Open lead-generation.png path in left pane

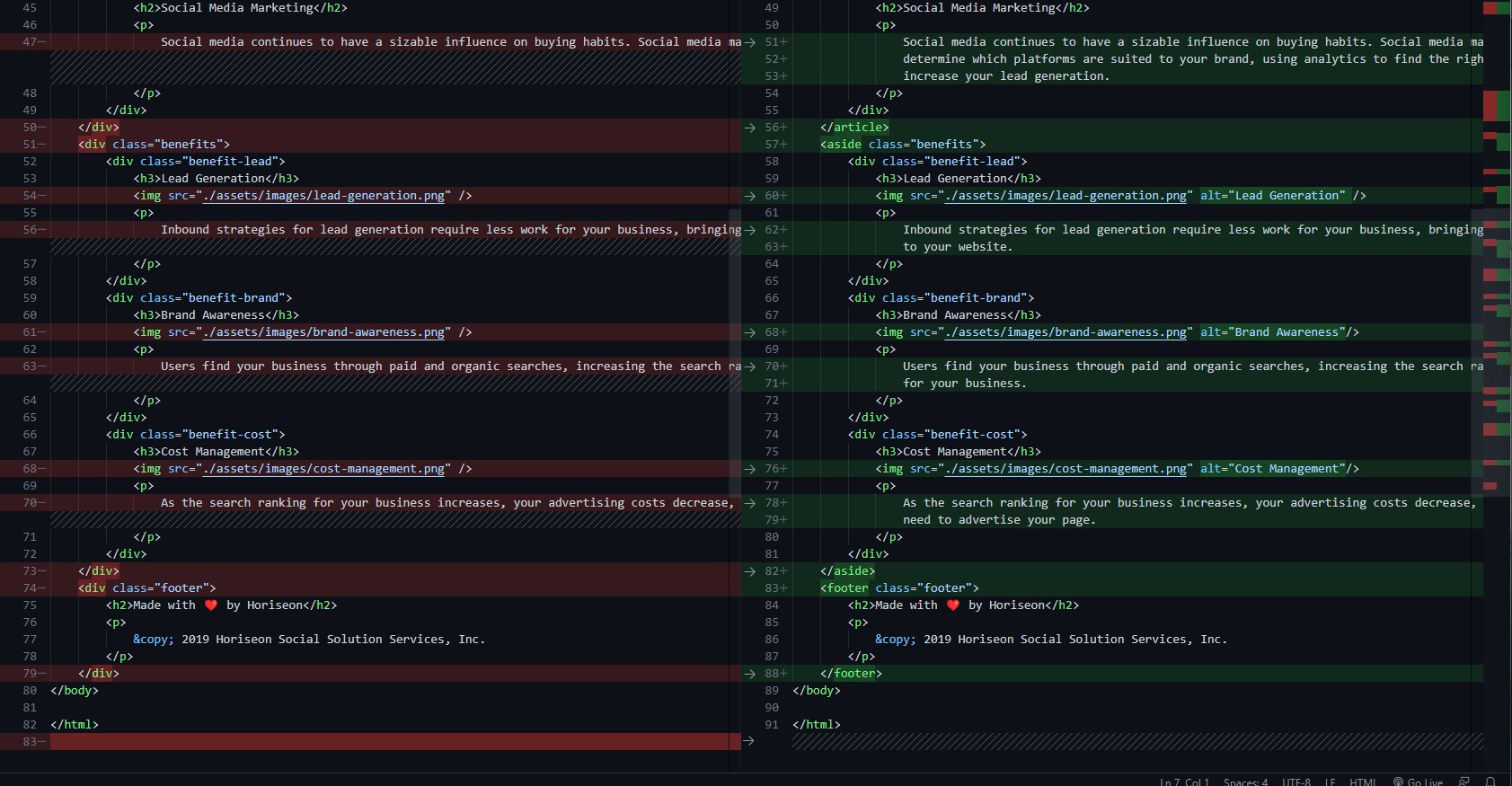pyautogui.click(x=323, y=196)
